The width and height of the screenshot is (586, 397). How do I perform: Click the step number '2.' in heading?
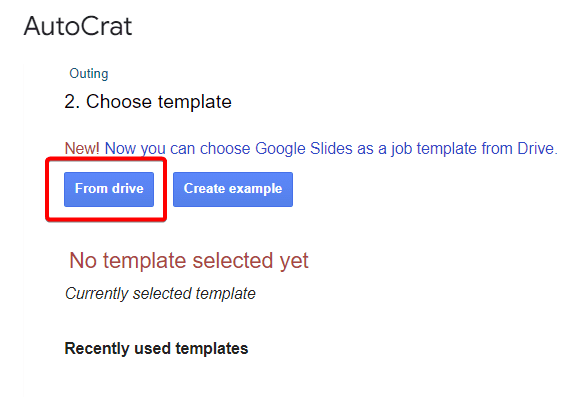[x=72, y=102]
